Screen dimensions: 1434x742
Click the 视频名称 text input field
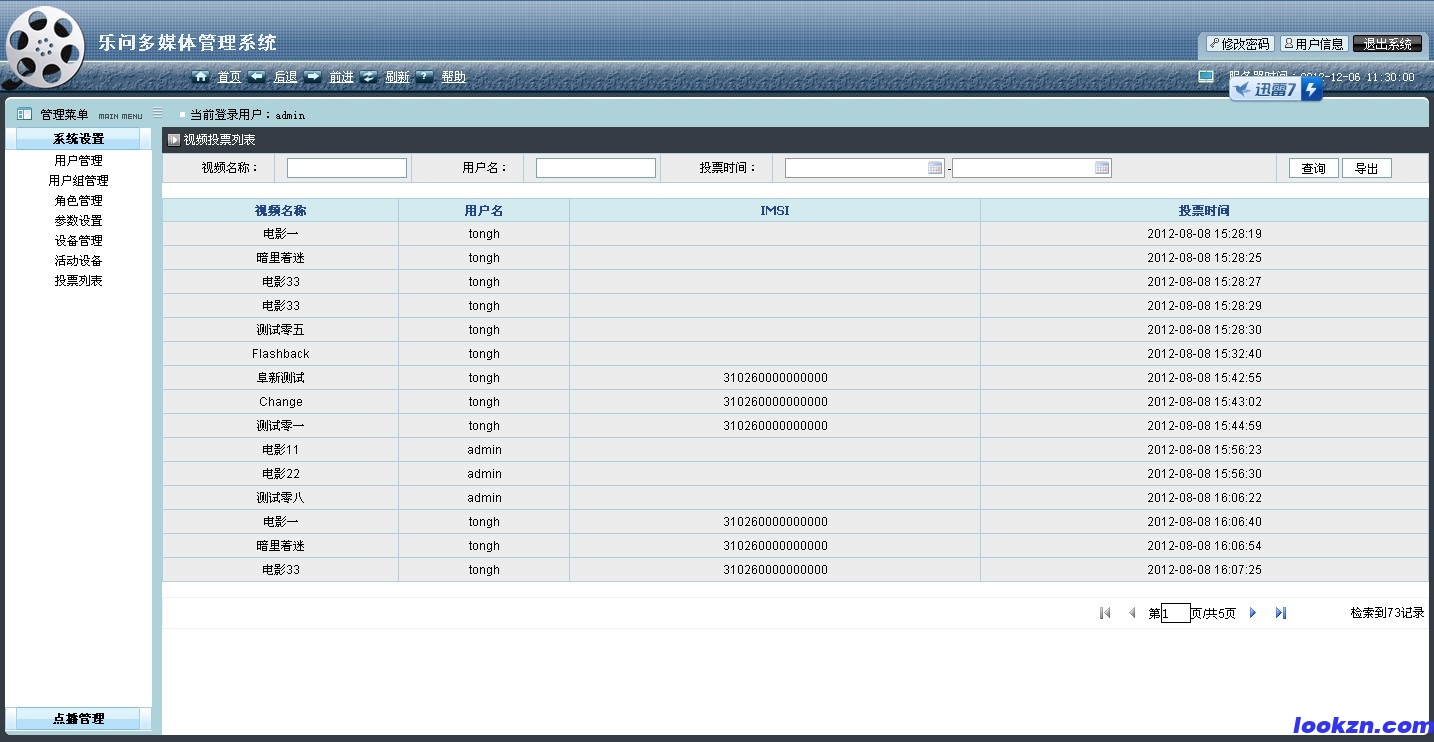(346, 168)
